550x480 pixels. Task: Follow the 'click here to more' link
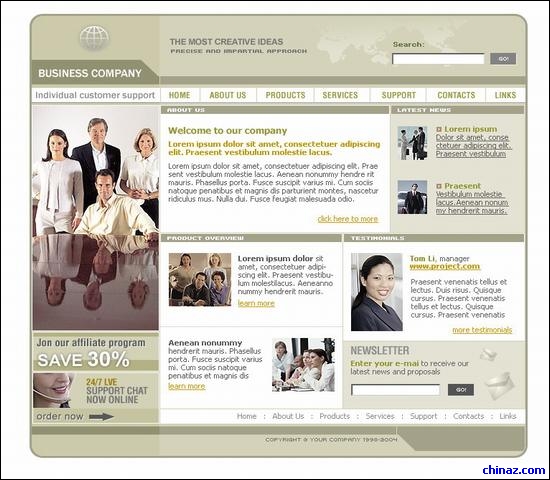click(x=348, y=219)
